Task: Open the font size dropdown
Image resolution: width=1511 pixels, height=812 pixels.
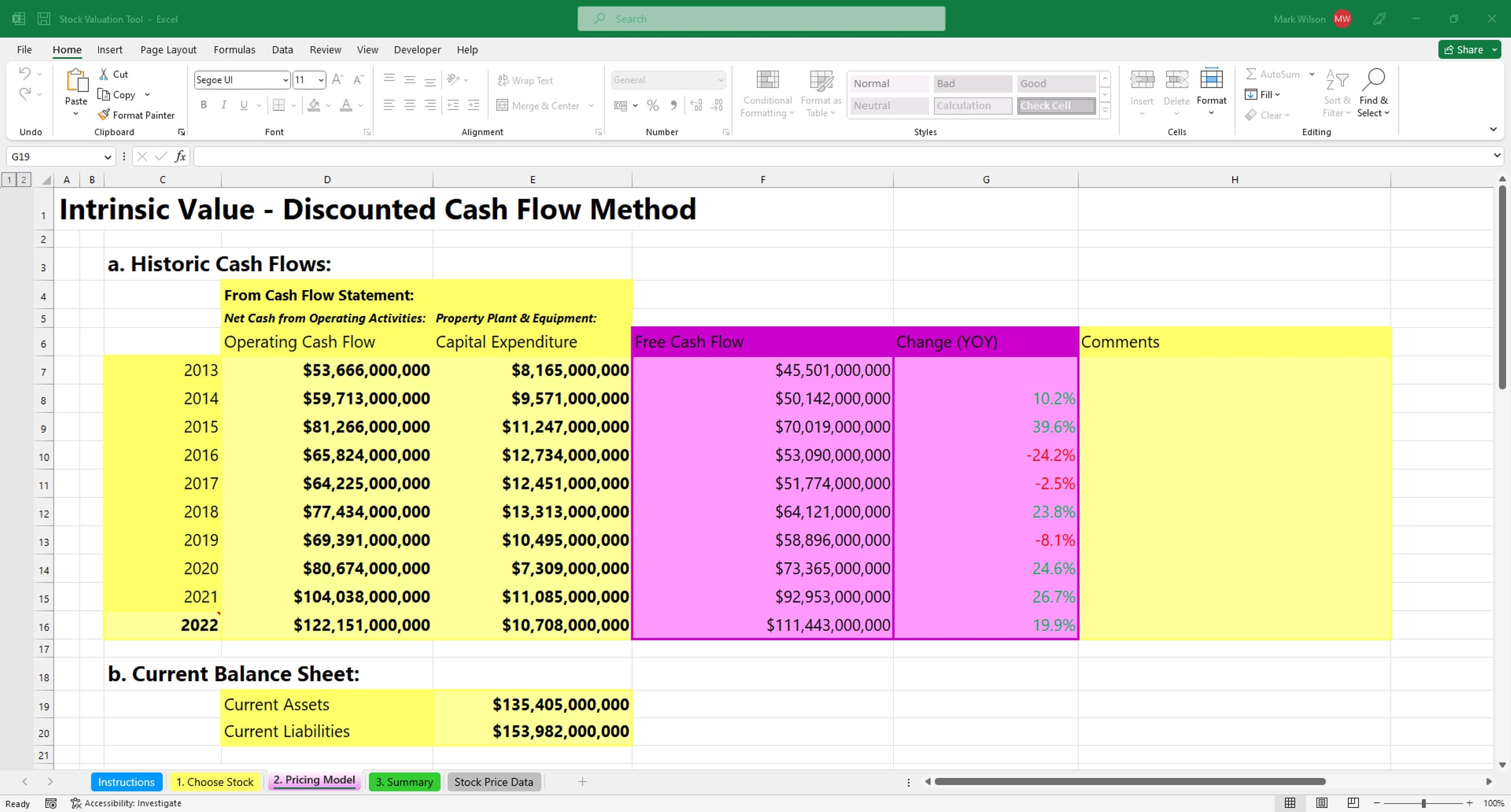Action: [x=321, y=80]
